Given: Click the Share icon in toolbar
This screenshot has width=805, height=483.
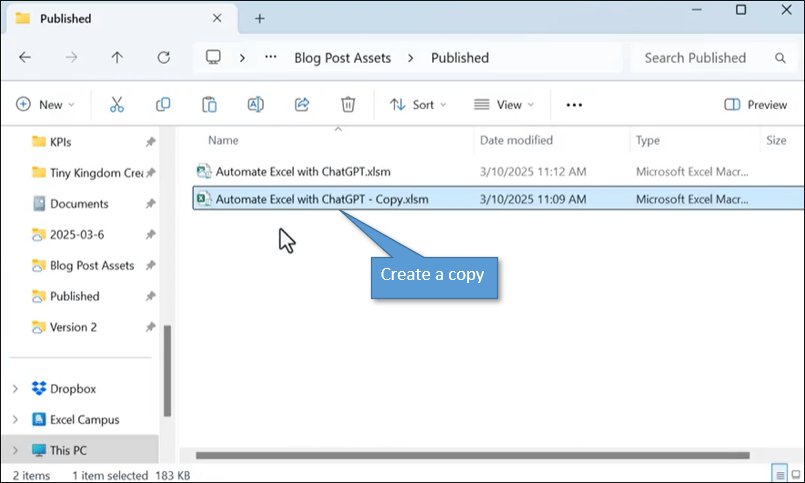Looking at the screenshot, I should [x=301, y=104].
